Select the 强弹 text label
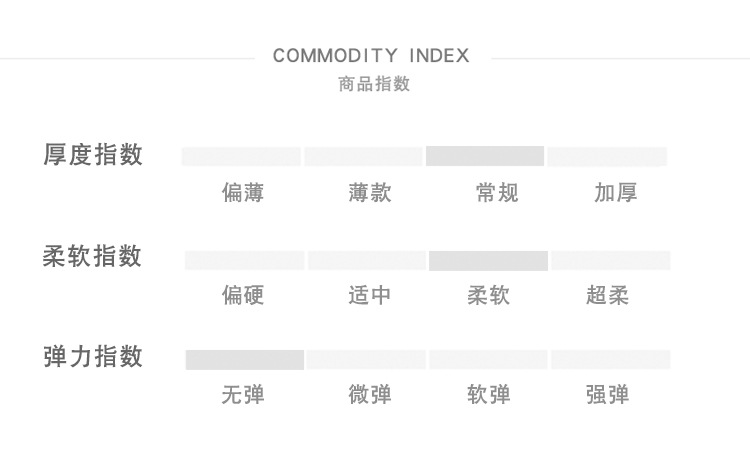 [x=608, y=395]
